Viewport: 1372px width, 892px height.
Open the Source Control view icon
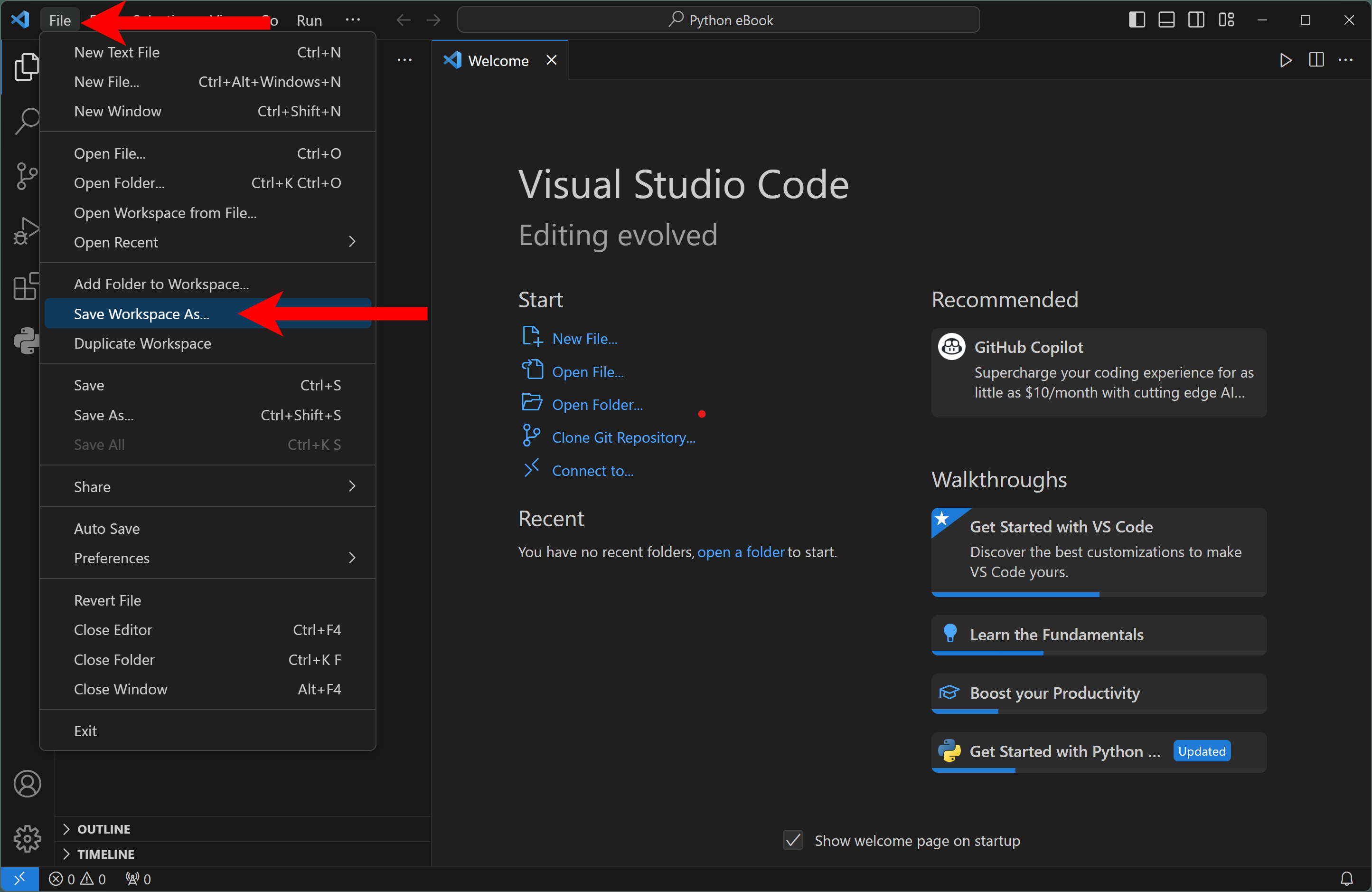(x=26, y=176)
